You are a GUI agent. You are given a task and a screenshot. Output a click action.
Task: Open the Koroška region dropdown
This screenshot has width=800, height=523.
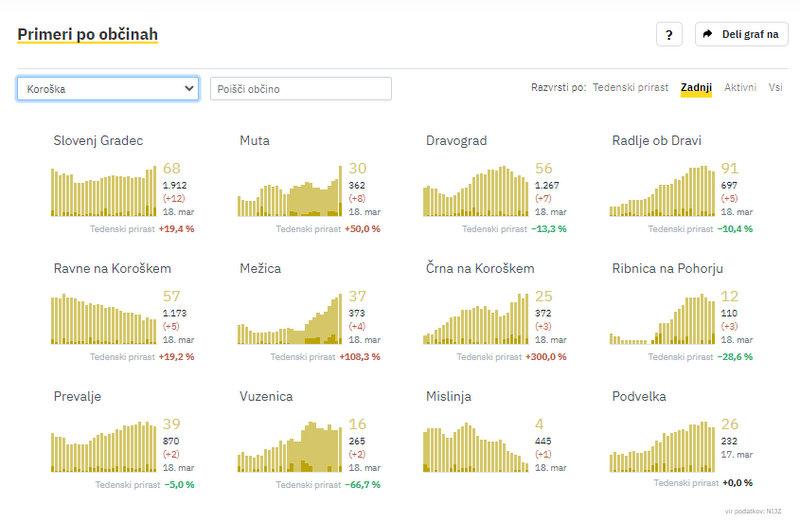point(108,89)
